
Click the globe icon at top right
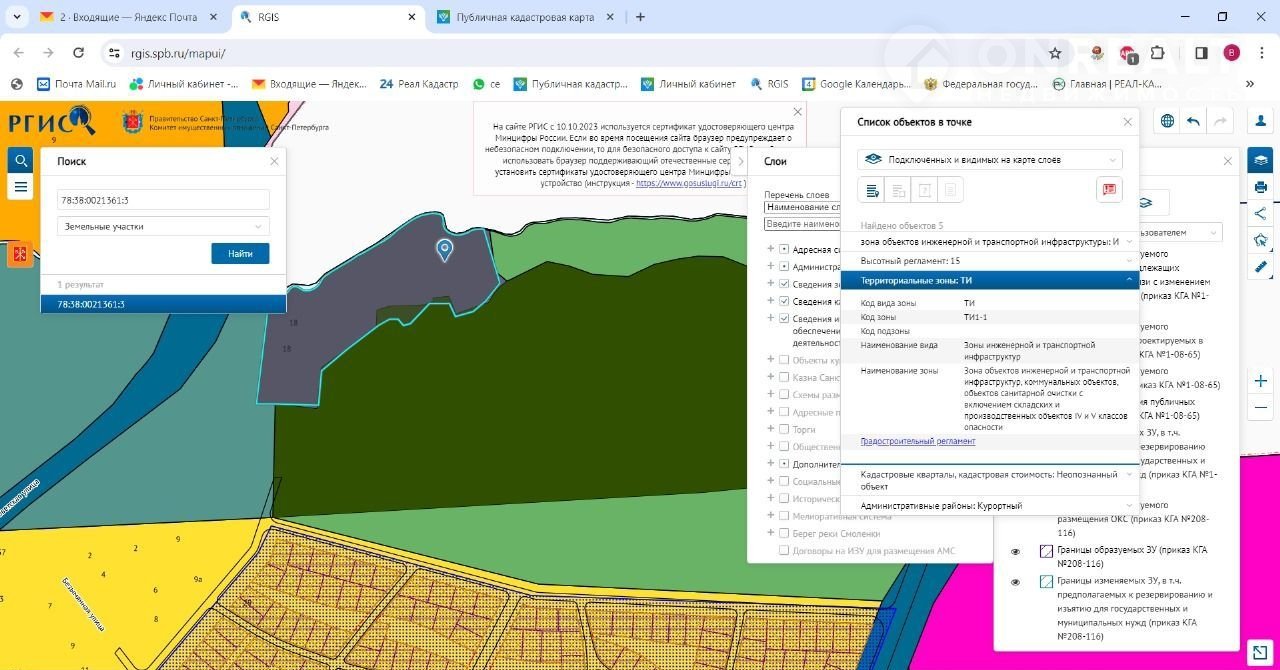1167,121
